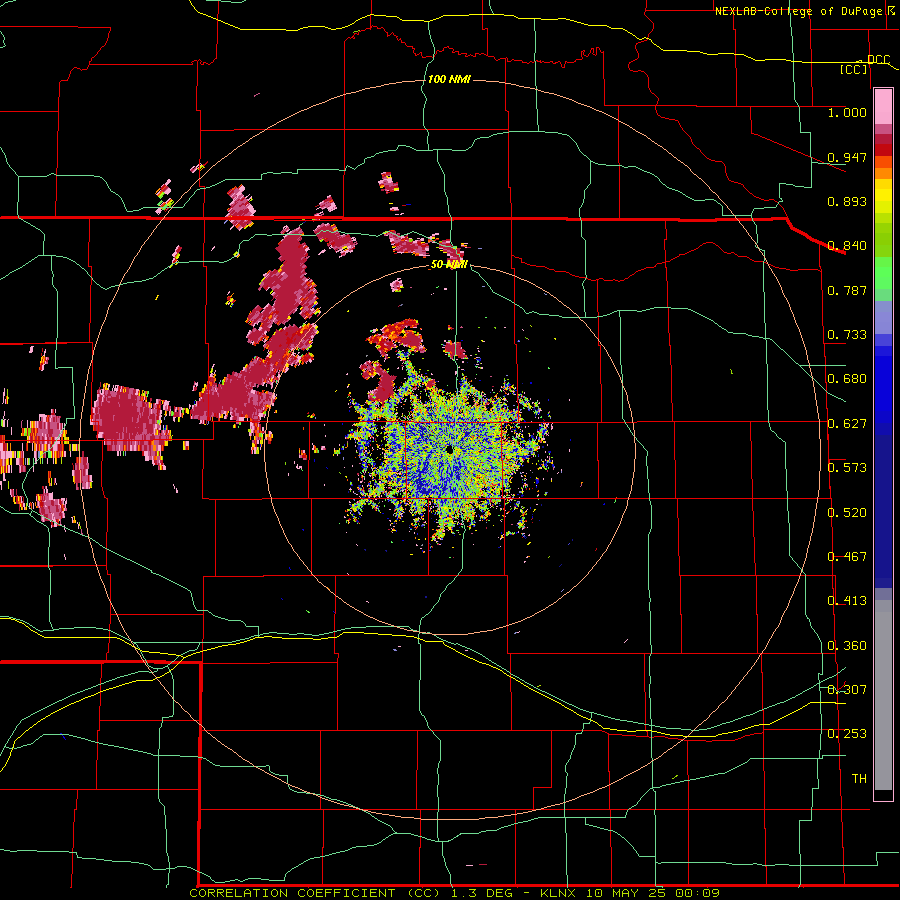
Task: Click the 1.000 value on color scale
Action: point(847,112)
